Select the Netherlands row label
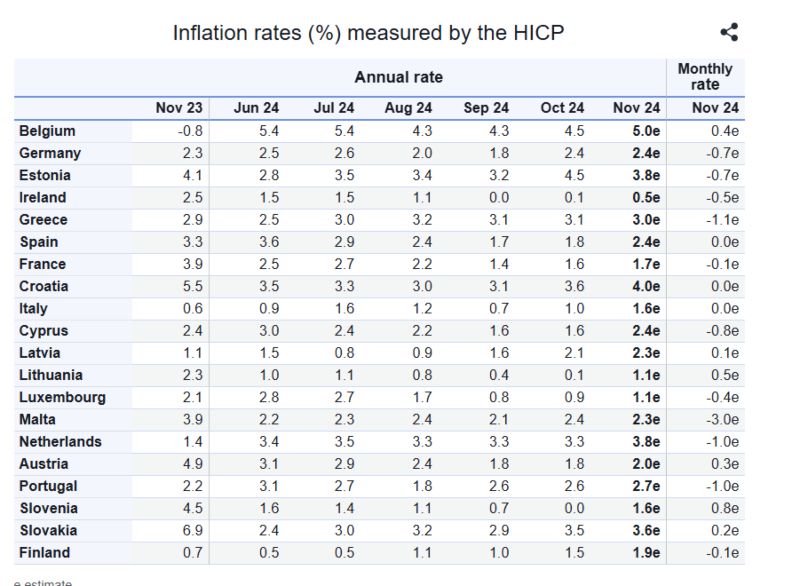 click(x=60, y=441)
